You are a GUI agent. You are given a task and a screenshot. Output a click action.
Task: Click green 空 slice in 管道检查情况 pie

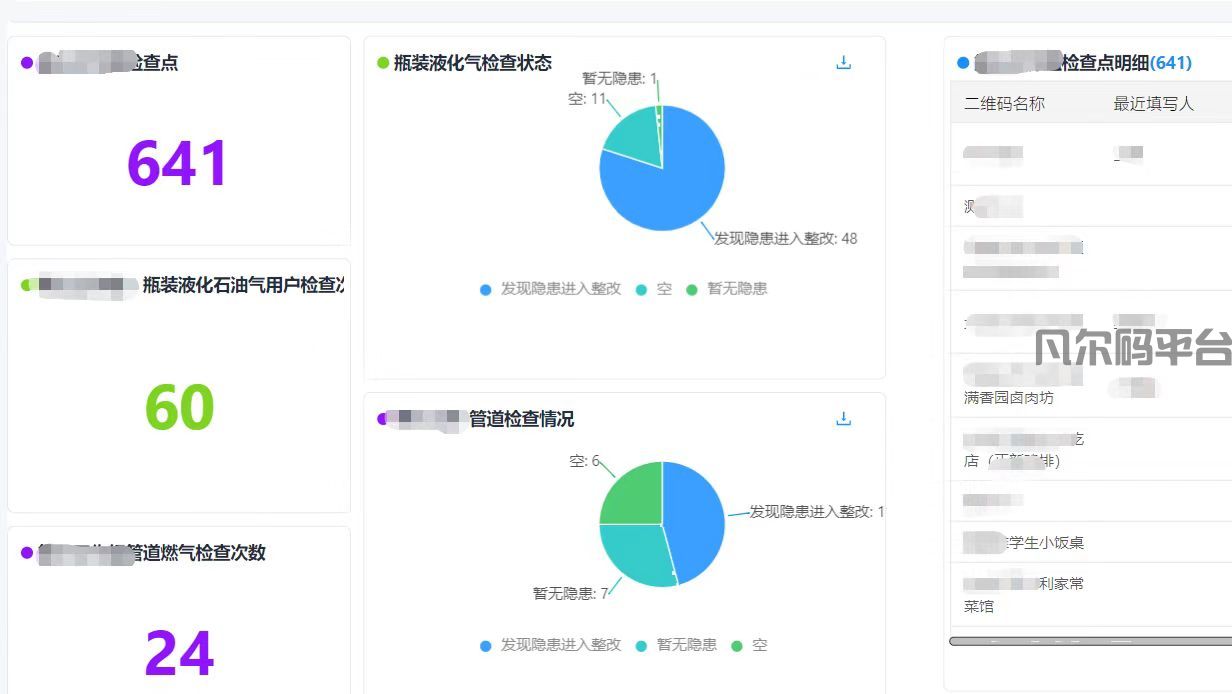[637, 497]
